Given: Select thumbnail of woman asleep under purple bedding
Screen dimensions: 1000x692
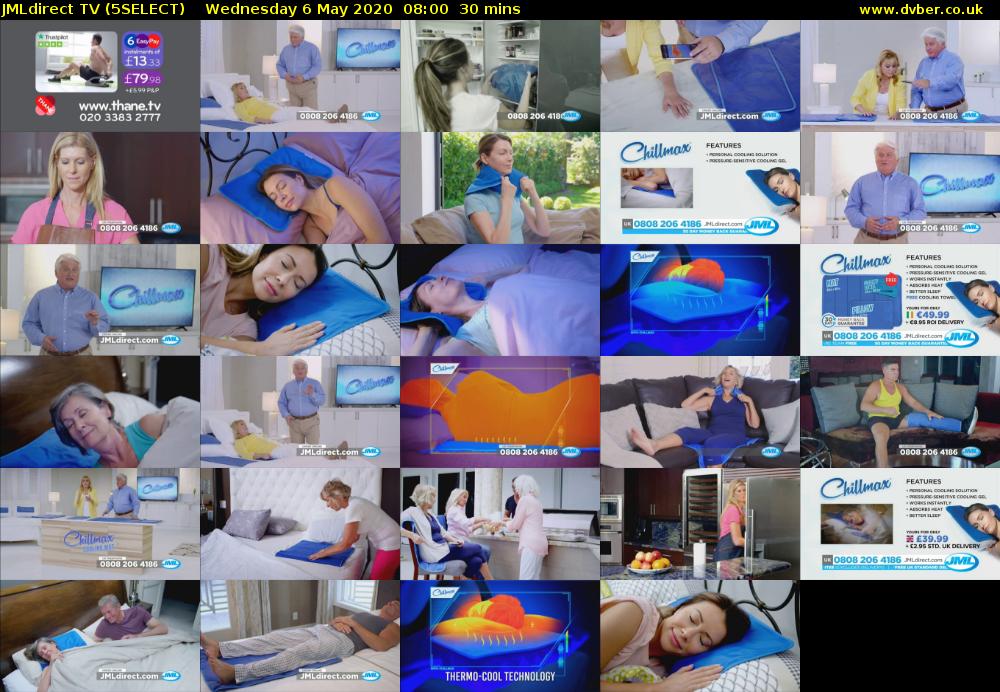Looking at the screenshot, I should tap(300, 188).
